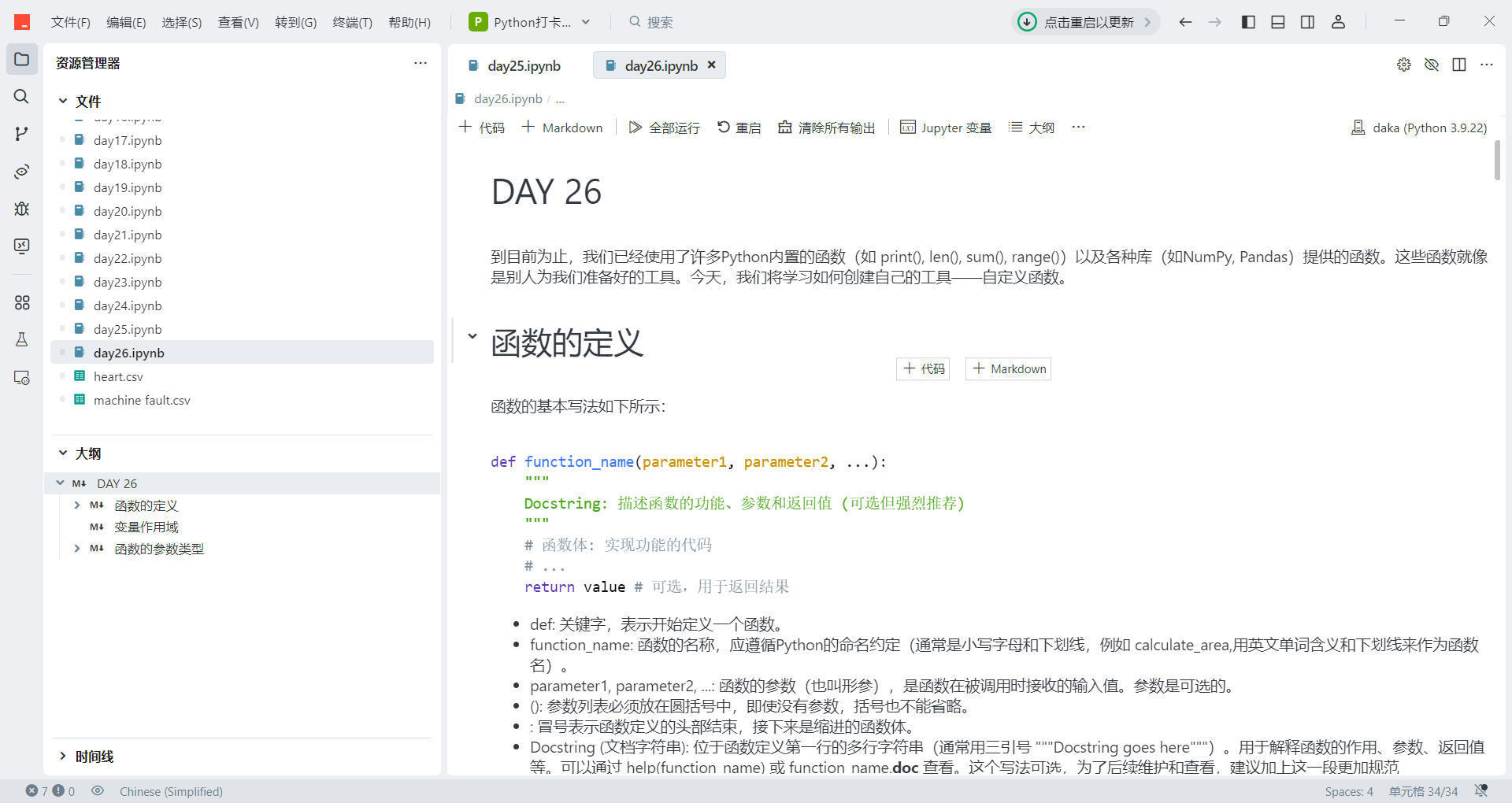This screenshot has height=803, width=1512.
Task: Expand the 函数的定义 outline item
Action: [77, 505]
